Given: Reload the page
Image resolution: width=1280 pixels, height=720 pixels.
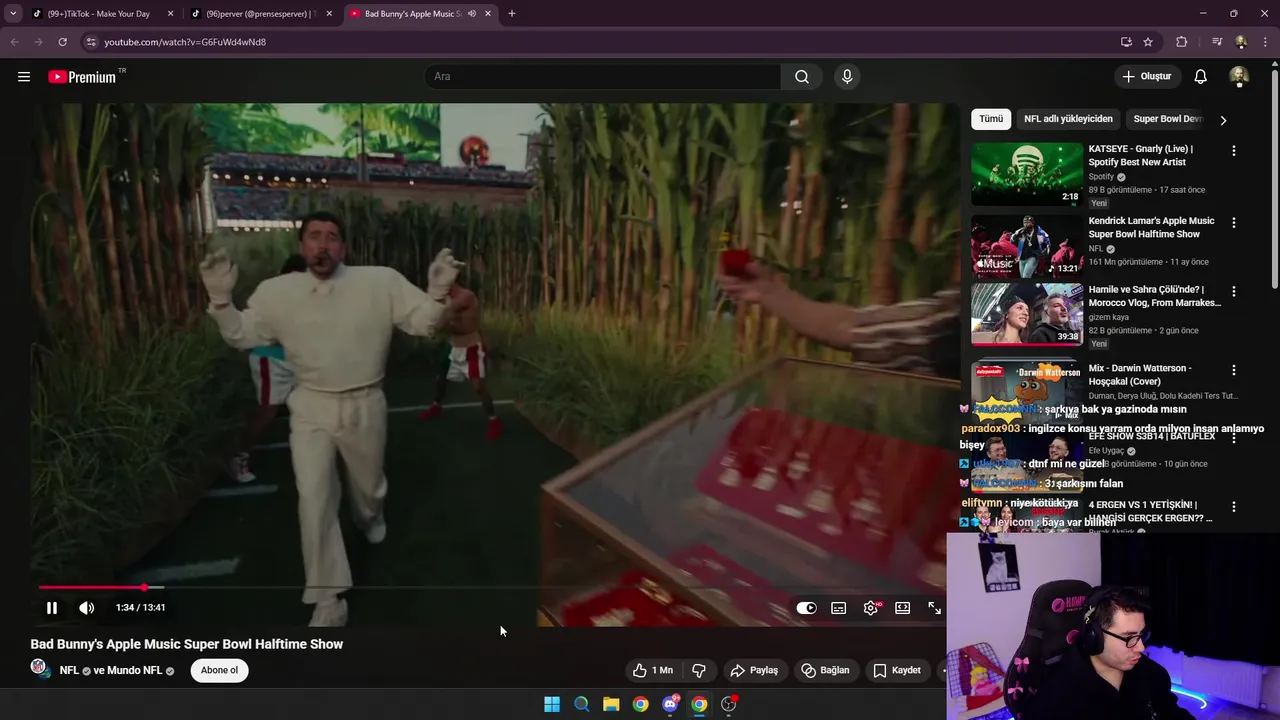Looking at the screenshot, I should click(x=62, y=42).
